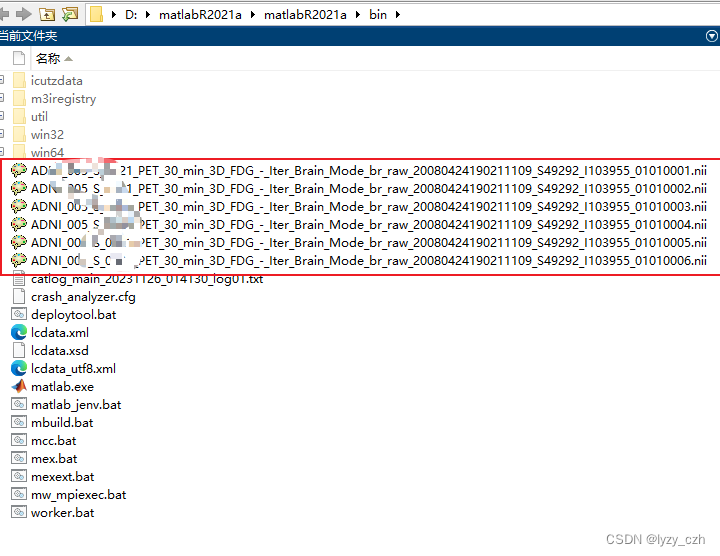The width and height of the screenshot is (720, 556).
Task: Click the Edge icon of lcdata.xml
Action: [19, 332]
